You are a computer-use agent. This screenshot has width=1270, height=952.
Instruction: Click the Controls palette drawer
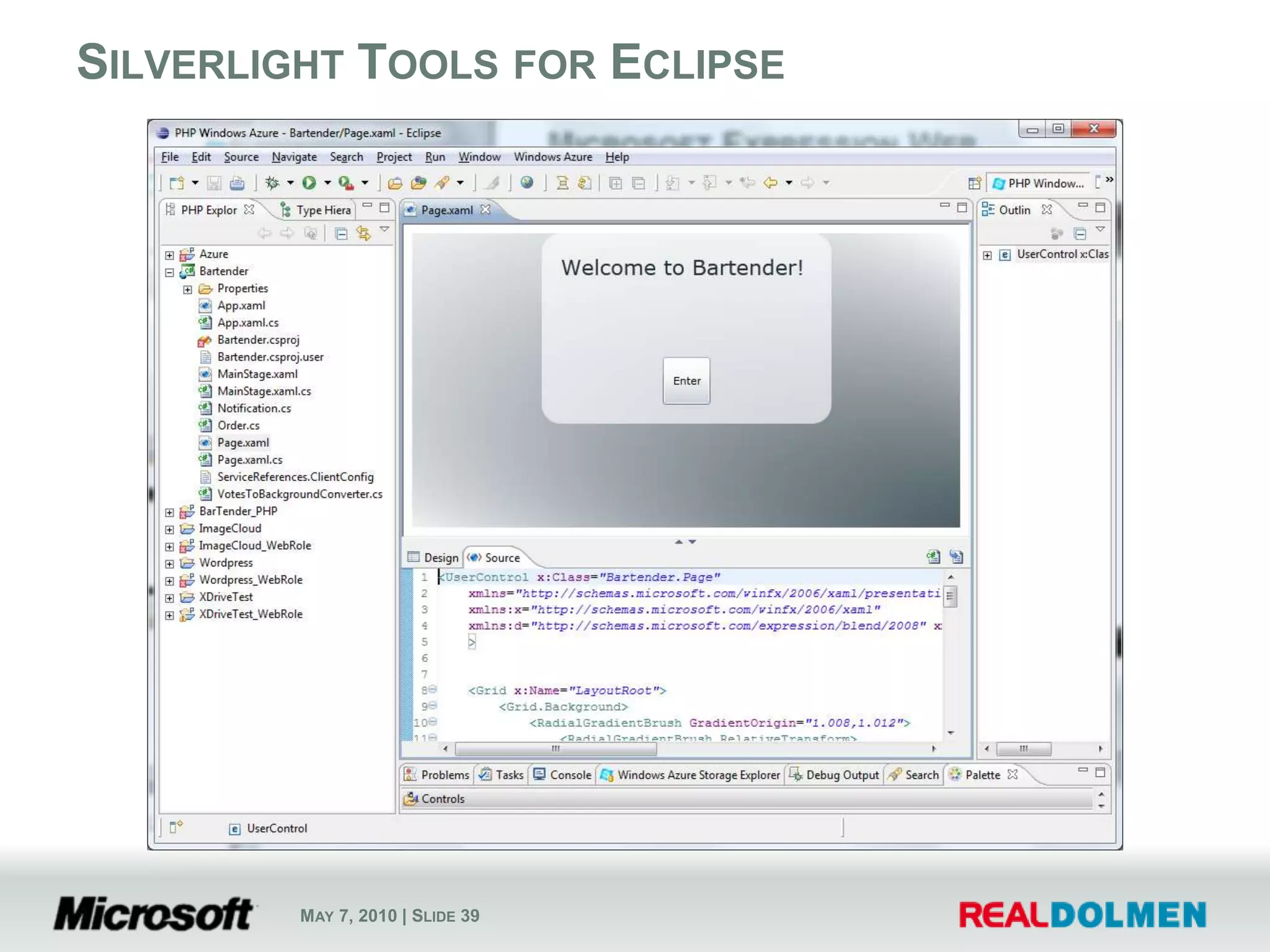(x=747, y=799)
